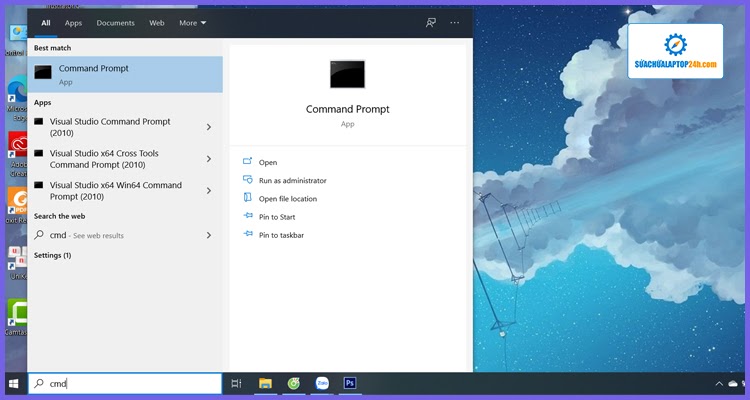The width and height of the screenshot is (750, 400).
Task: Select Pin to taskbar option
Action: 281,235
